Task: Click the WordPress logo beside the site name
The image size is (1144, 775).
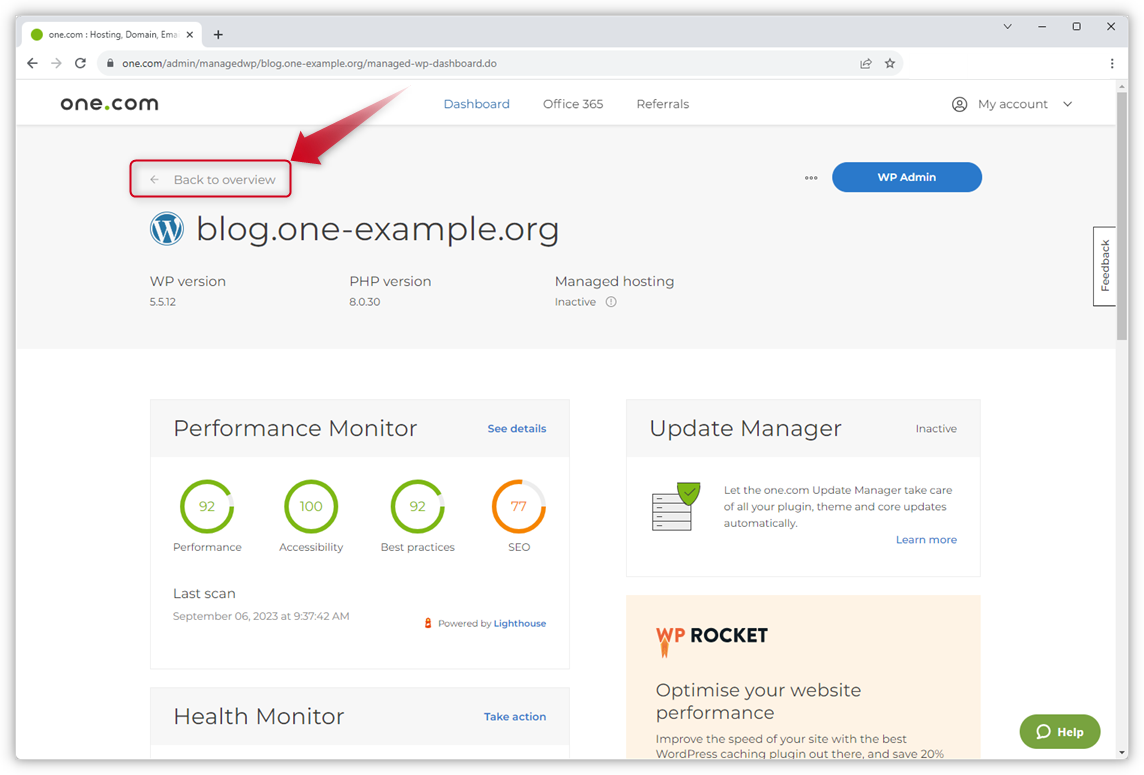Action: click(167, 228)
